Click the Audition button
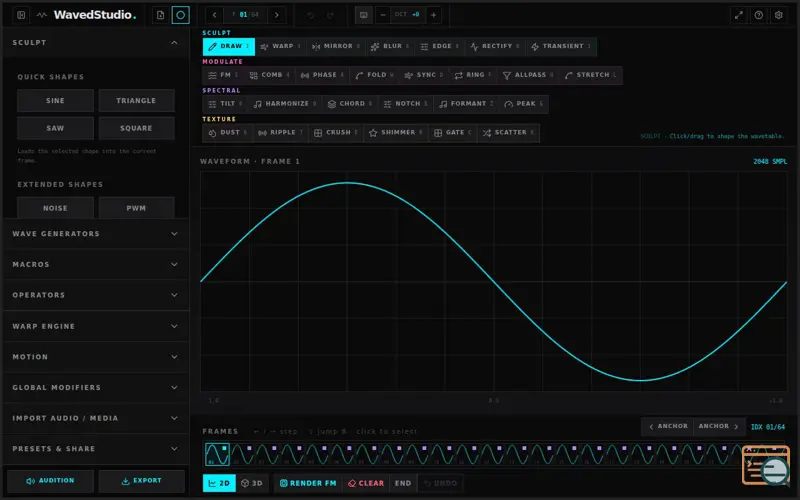800x500 pixels. coord(50,481)
